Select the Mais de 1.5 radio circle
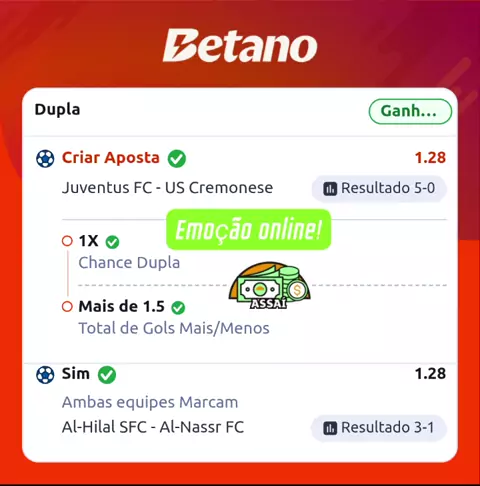The image size is (480, 486). (x=67, y=307)
